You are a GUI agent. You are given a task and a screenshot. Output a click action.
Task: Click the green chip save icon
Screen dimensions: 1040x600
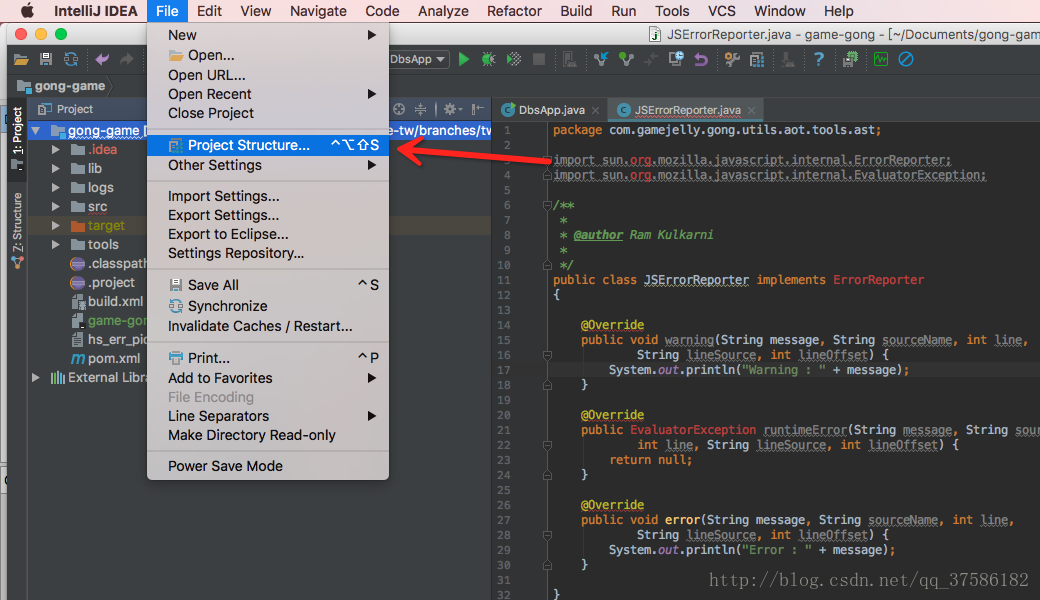pyautogui.click(x=850, y=60)
